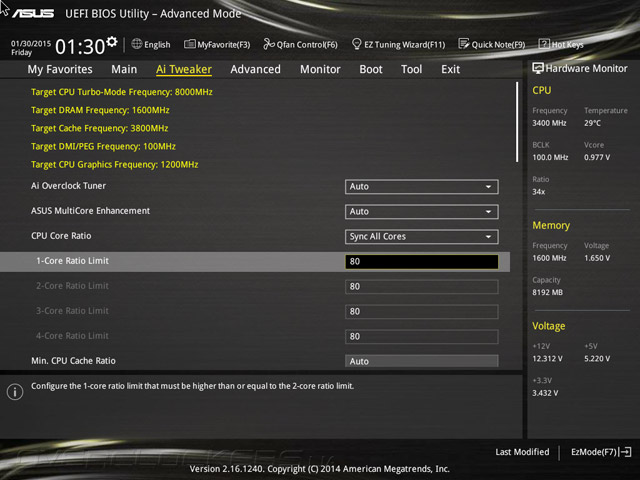This screenshot has width=640, height=480.
Task: Switch to EzMode(F7)
Action: (601, 452)
